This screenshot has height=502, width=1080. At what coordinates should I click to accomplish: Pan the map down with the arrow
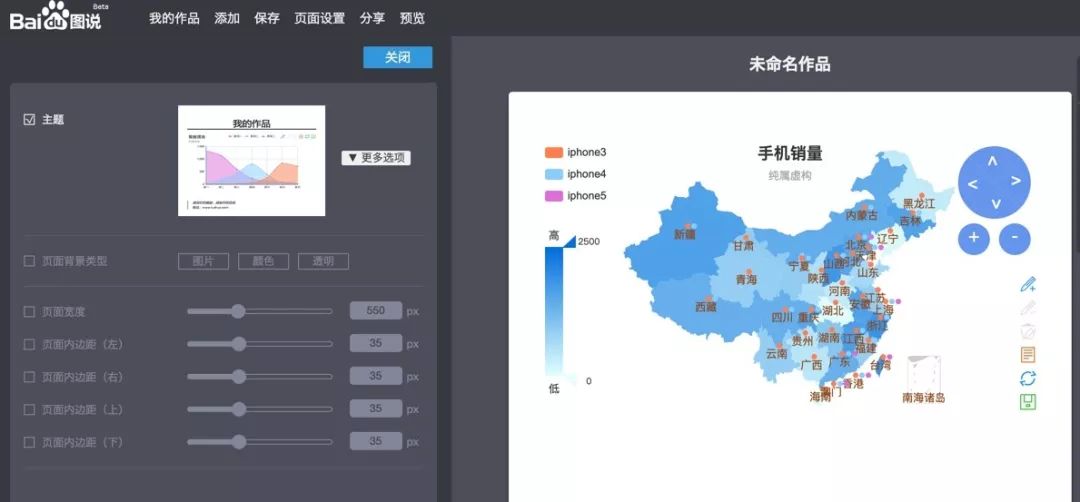click(995, 204)
